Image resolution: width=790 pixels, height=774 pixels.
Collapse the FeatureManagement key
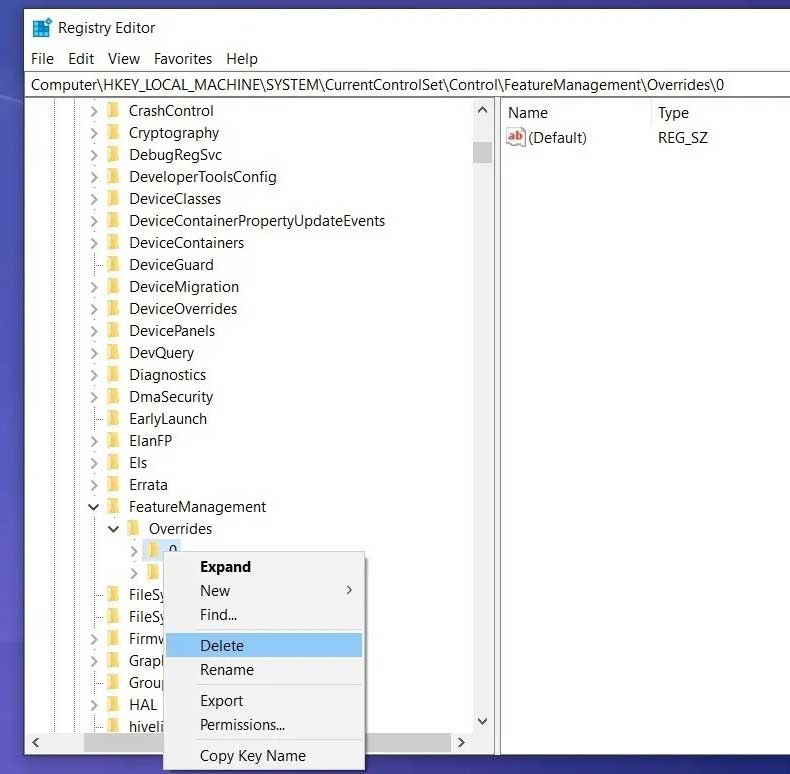(x=94, y=506)
